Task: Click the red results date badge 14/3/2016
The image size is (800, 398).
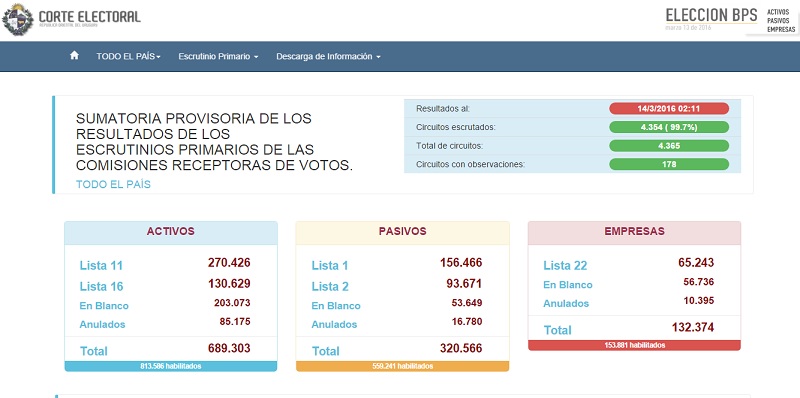Action: click(x=669, y=109)
